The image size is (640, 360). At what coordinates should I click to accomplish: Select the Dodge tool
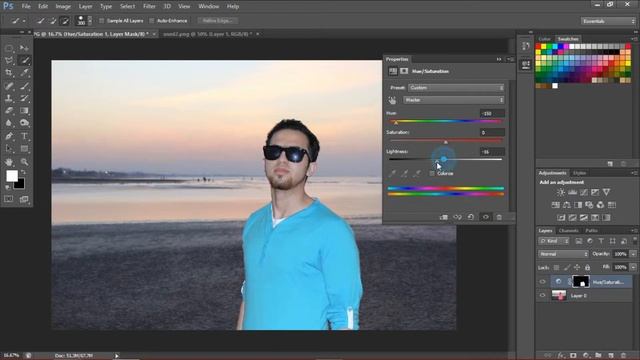pyautogui.click(x=24, y=123)
